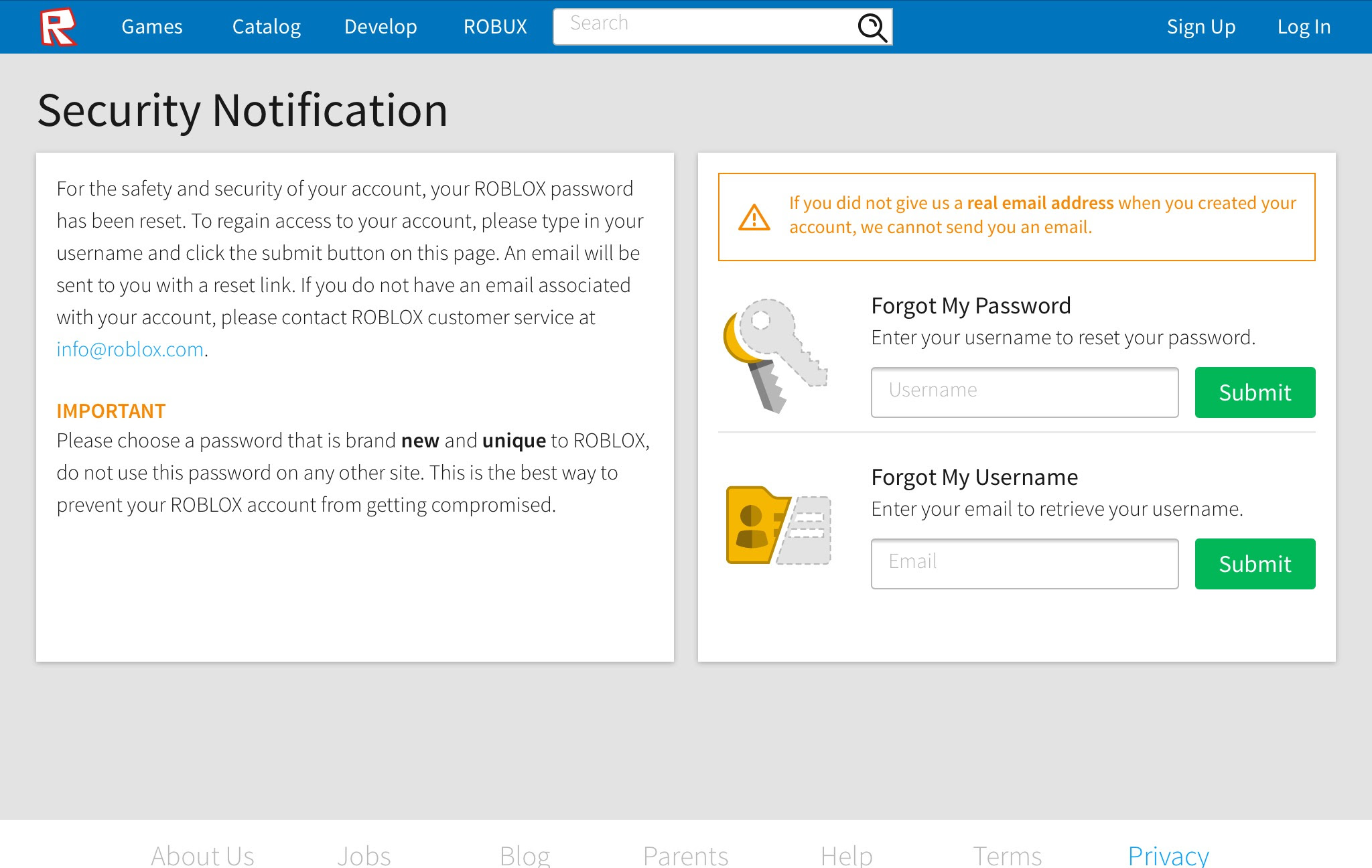Screen dimensions: 1372x868
Task: Click the info@roblox.com email link
Action: [130, 350]
